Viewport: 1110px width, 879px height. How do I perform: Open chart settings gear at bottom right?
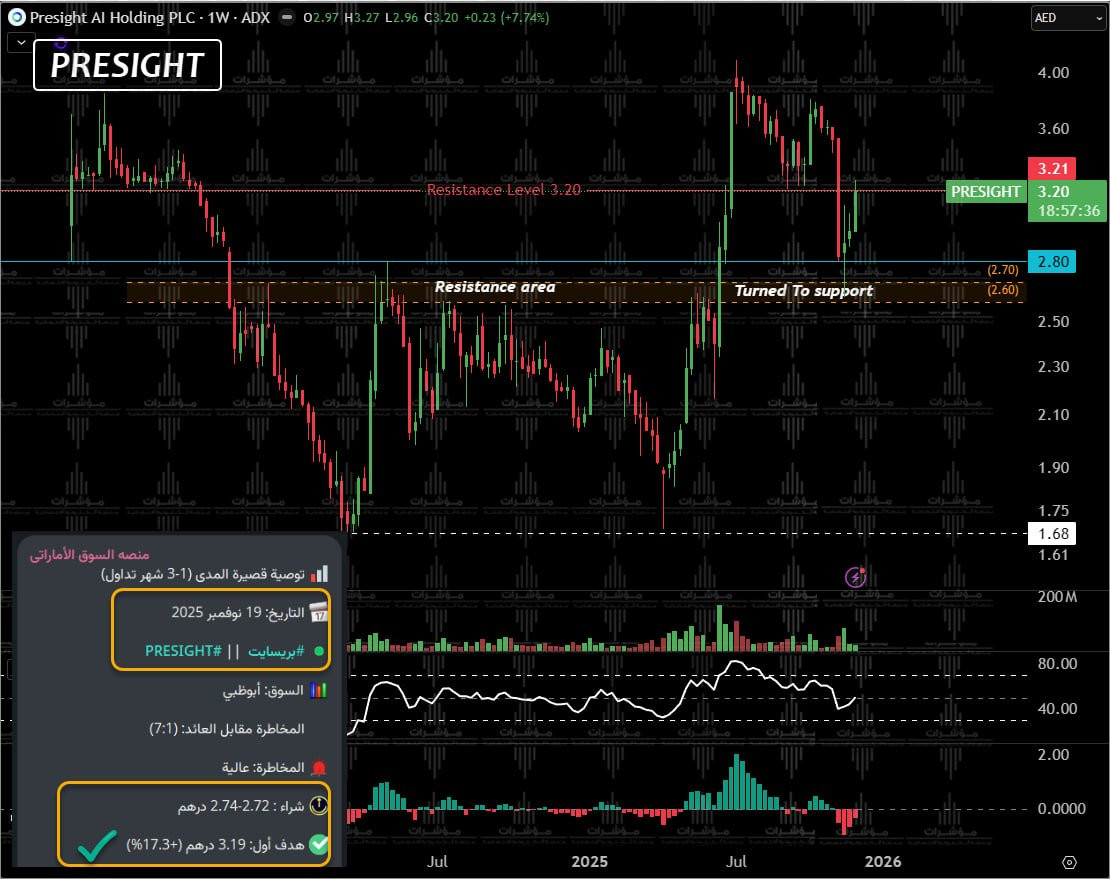tap(1070, 862)
